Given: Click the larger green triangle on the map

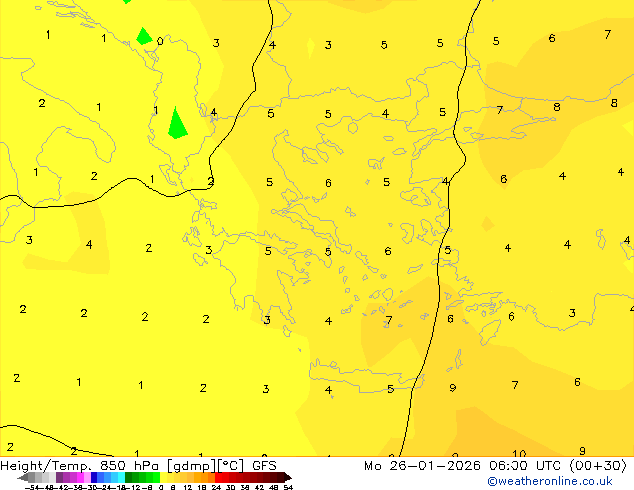Looking at the screenshot, I should point(177,125).
